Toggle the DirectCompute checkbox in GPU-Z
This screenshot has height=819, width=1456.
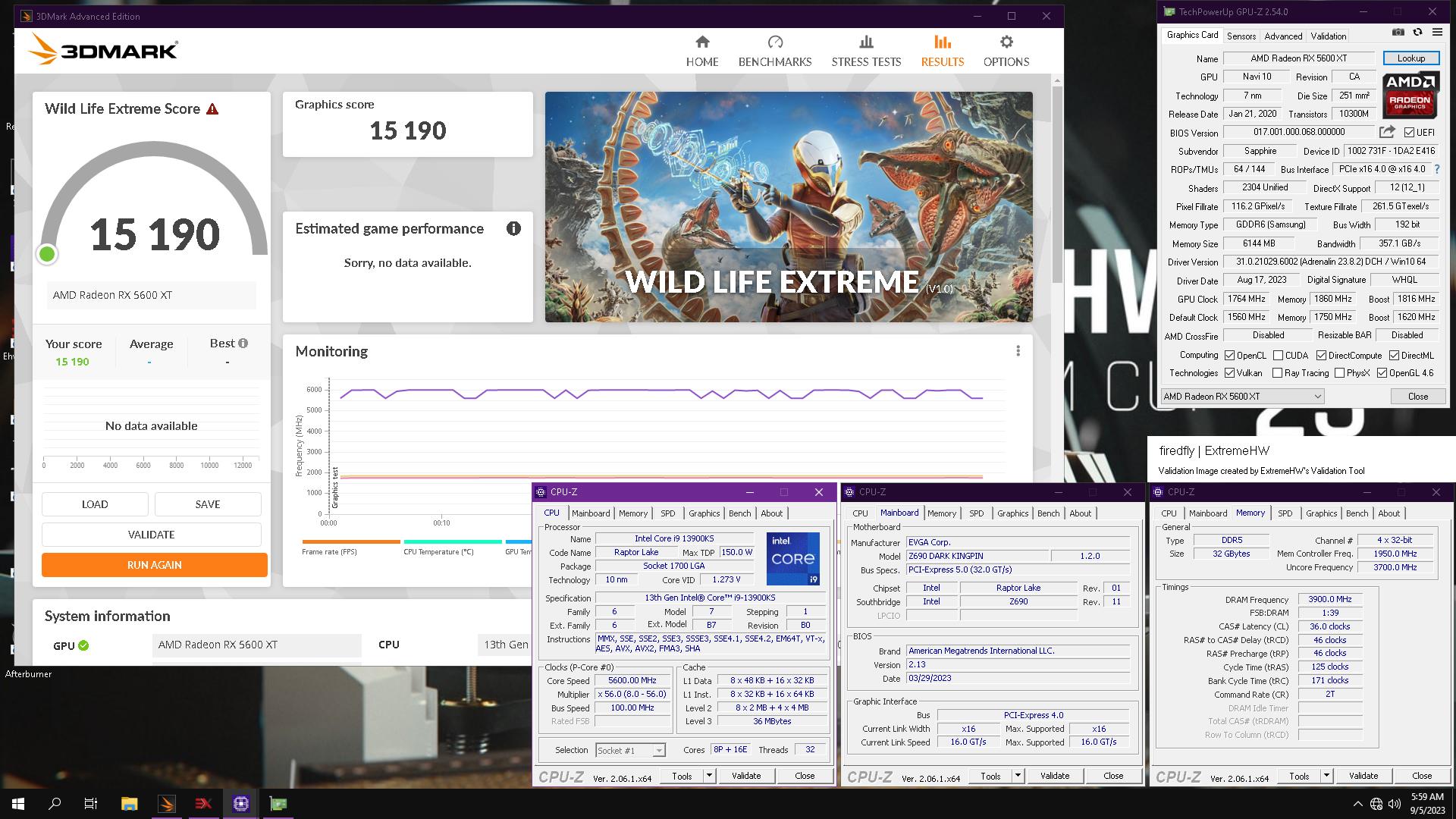[x=1321, y=355]
